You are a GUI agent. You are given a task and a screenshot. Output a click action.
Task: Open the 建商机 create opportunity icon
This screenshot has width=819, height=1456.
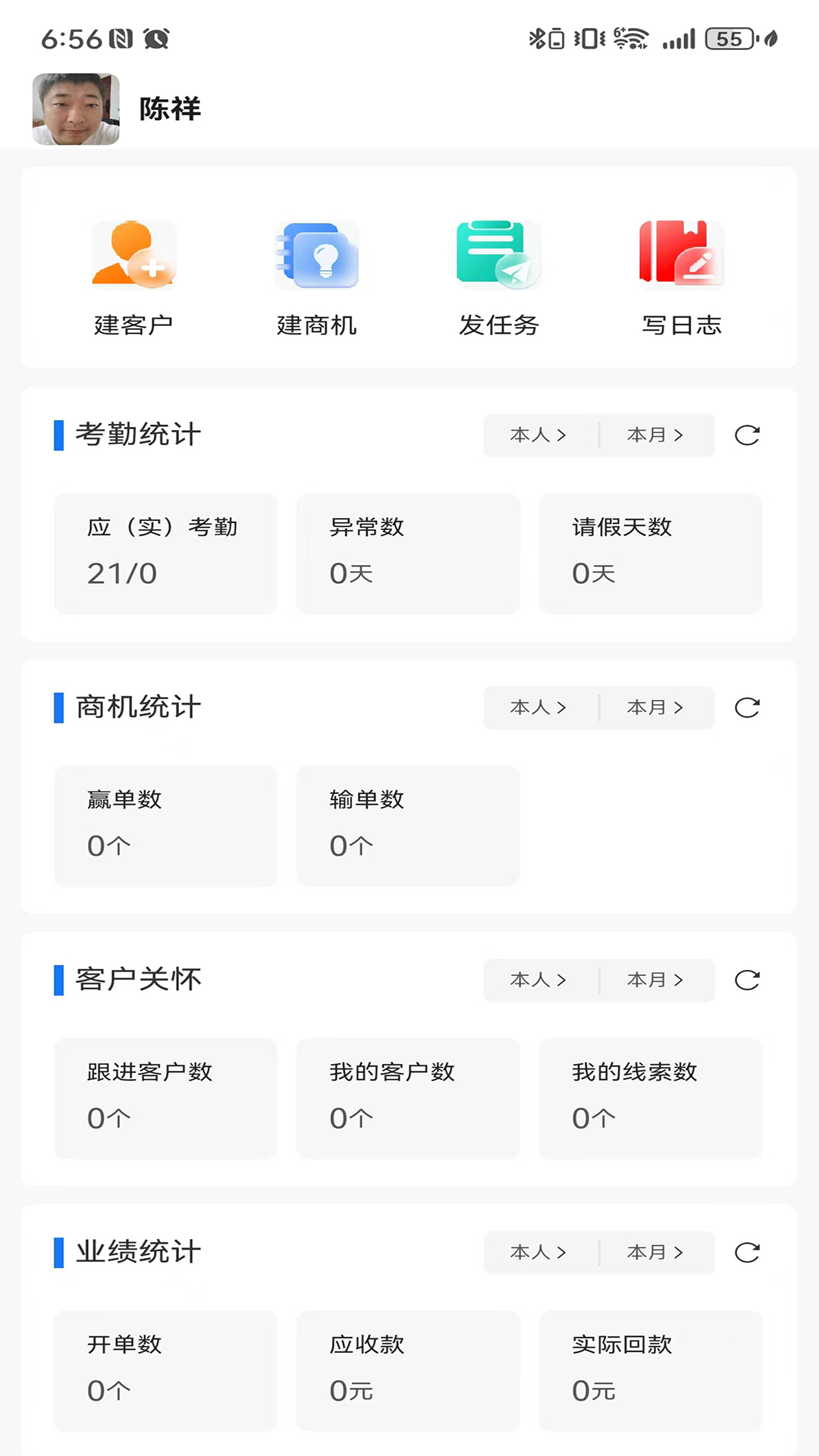click(316, 256)
